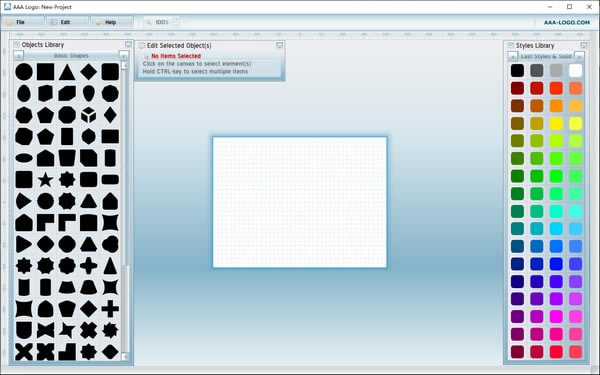Collapse the Objects Library panel
The height and width of the screenshot is (375, 600).
pos(128,44)
